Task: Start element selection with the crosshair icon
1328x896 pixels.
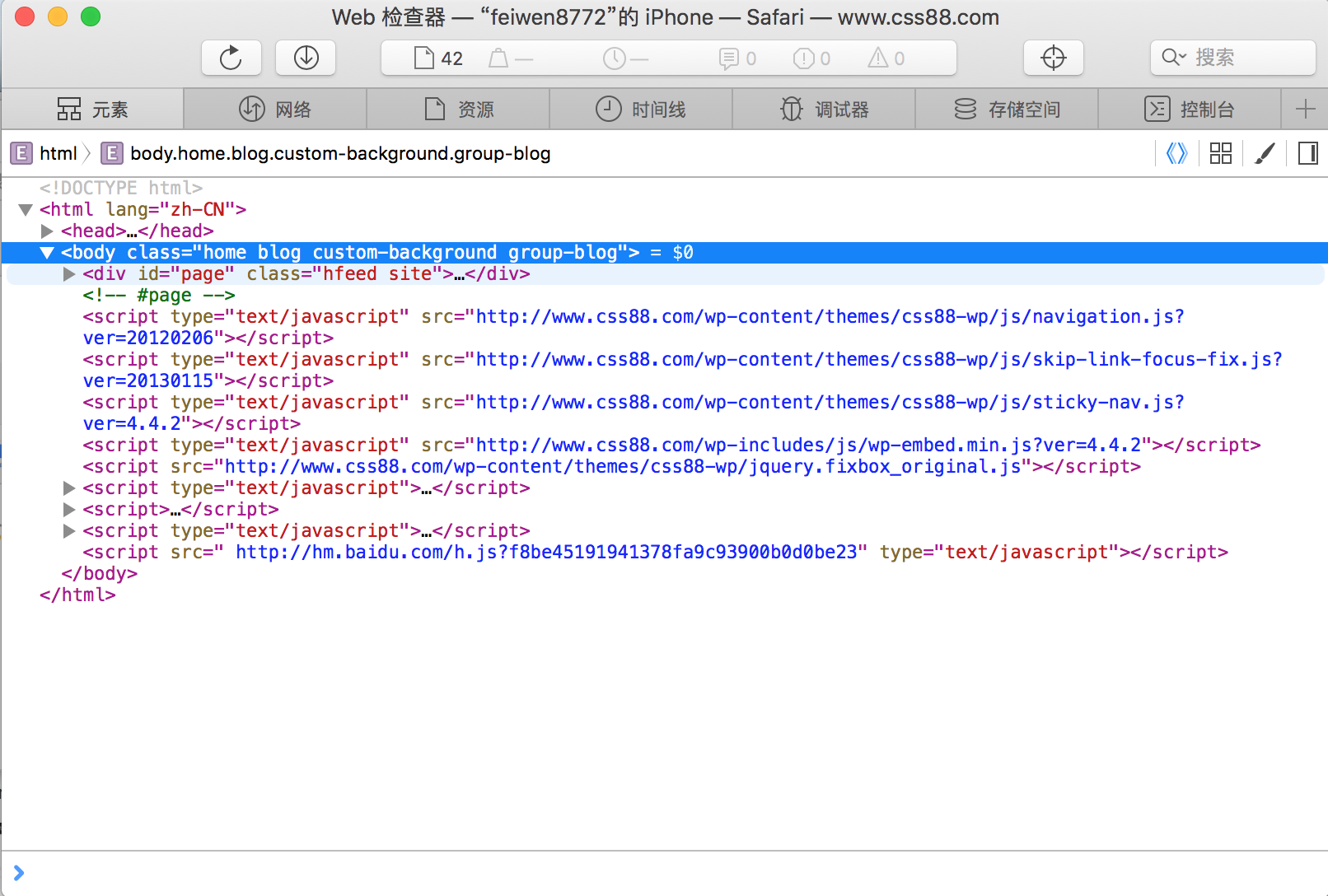Action: pyautogui.click(x=1054, y=58)
